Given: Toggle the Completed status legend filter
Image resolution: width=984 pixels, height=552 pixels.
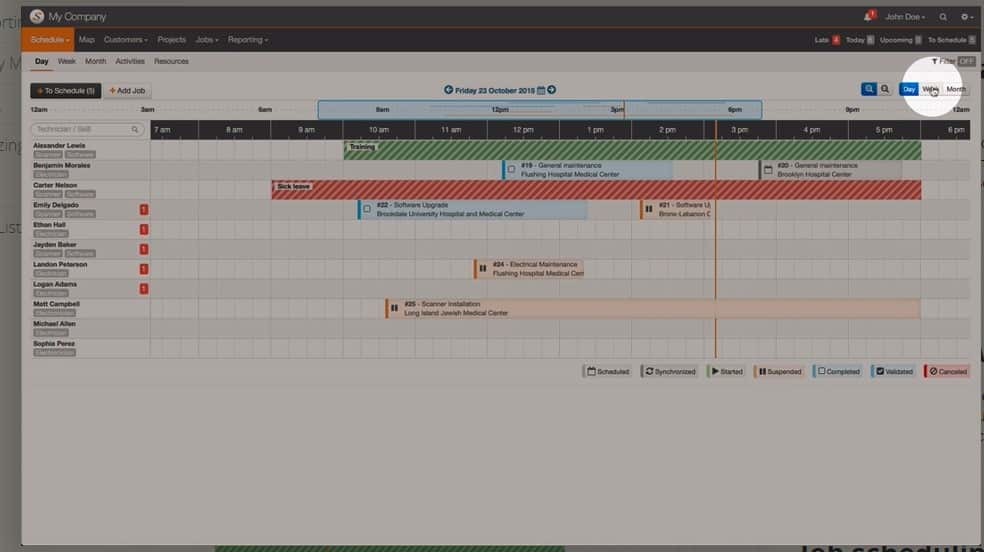Looking at the screenshot, I should click(x=838, y=371).
